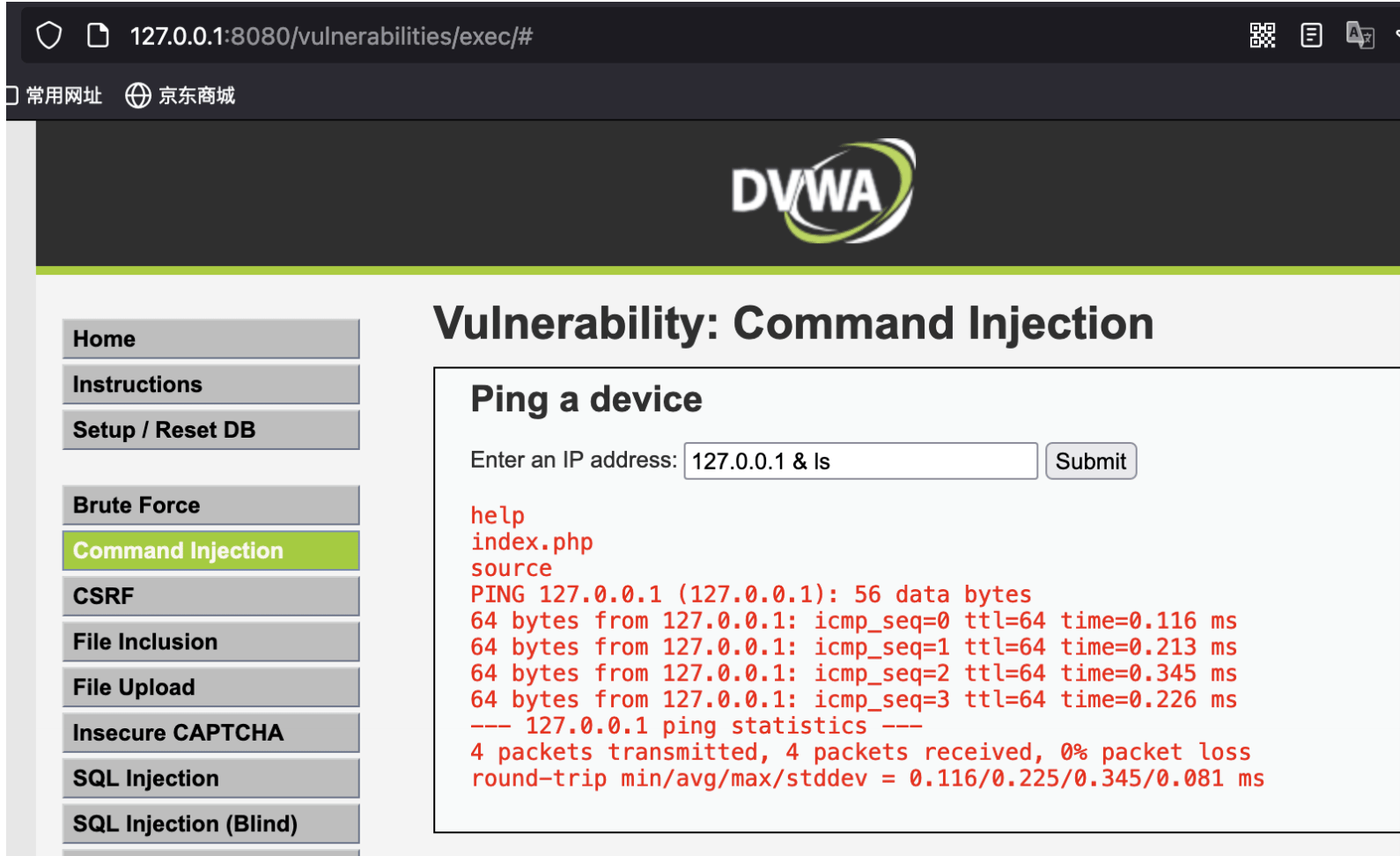Navigate to File Inclusion
The width and height of the screenshot is (1400, 856).
coord(211,642)
